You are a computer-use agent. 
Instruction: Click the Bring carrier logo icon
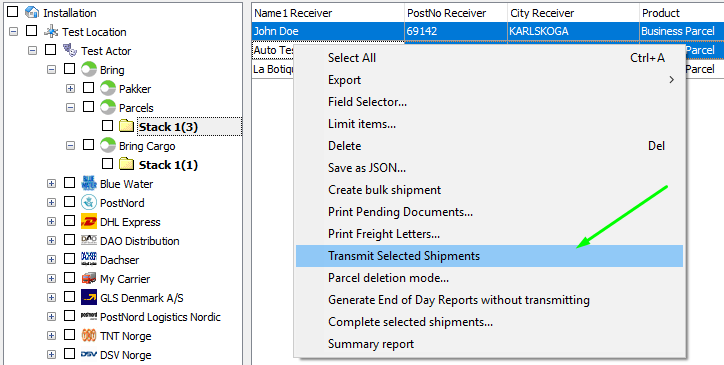pos(89,69)
